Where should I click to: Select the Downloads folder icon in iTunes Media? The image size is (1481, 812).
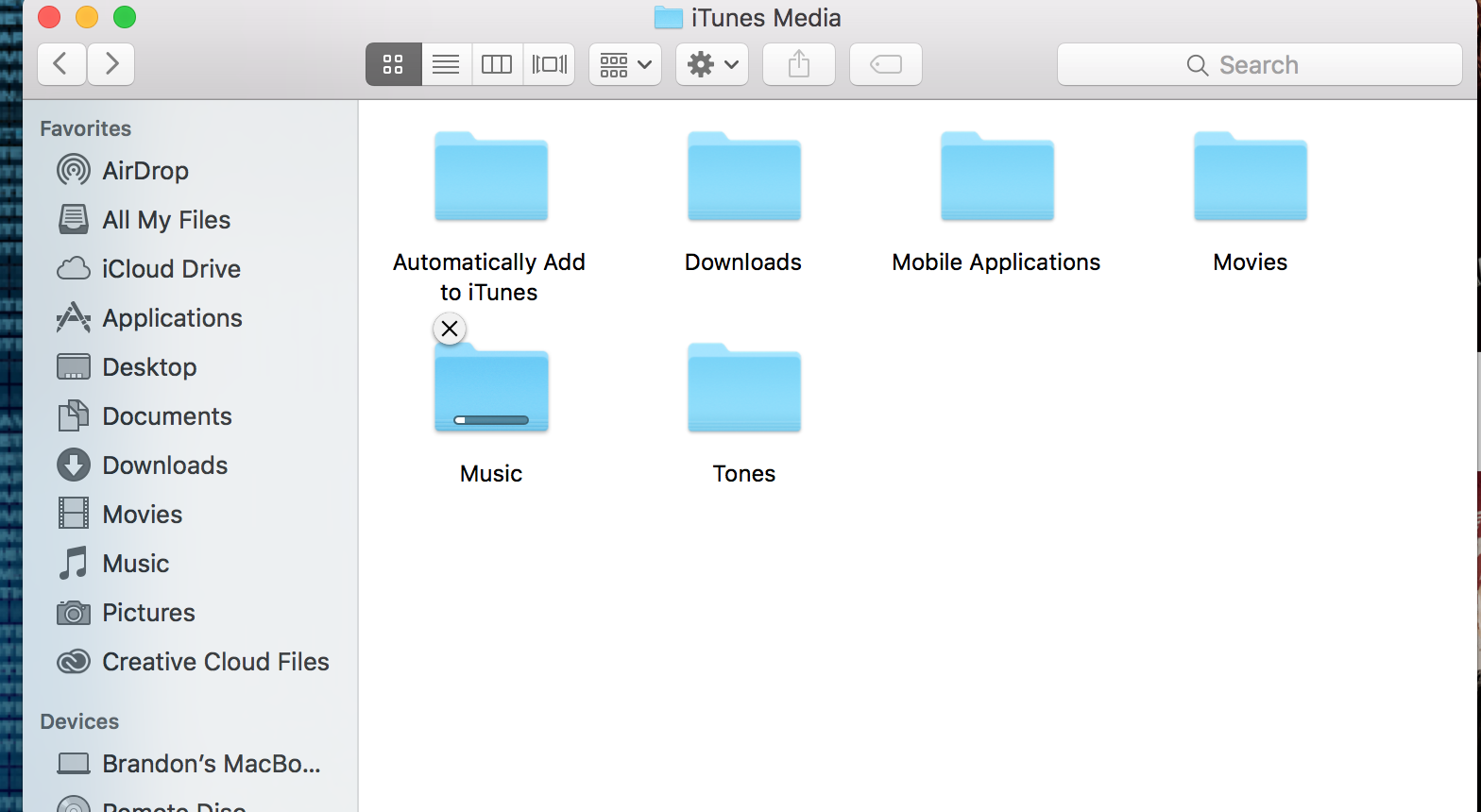pyautogui.click(x=744, y=177)
